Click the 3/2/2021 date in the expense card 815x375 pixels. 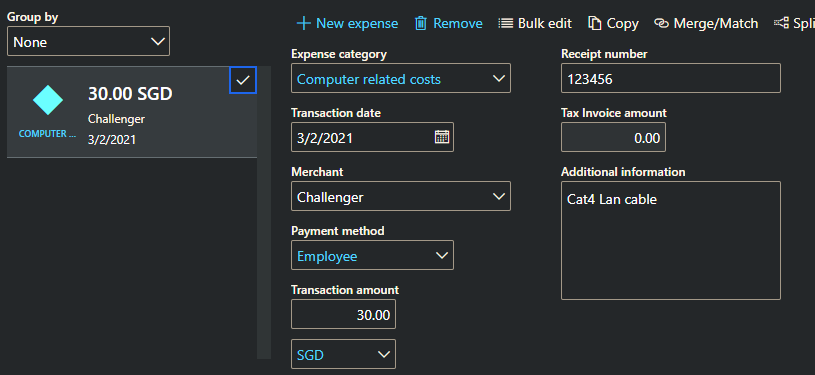click(x=112, y=140)
